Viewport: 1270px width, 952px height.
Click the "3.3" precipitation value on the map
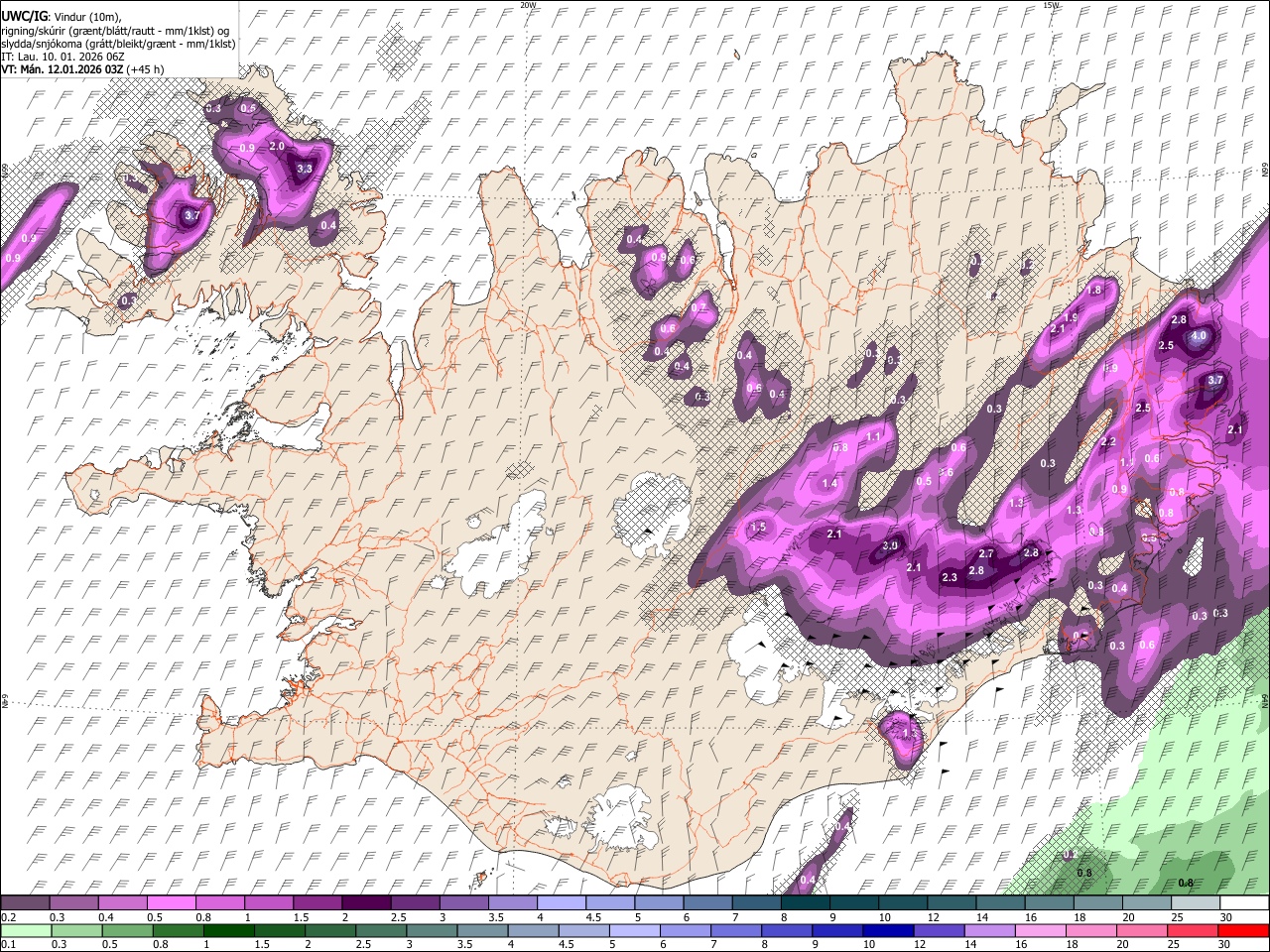point(305,169)
